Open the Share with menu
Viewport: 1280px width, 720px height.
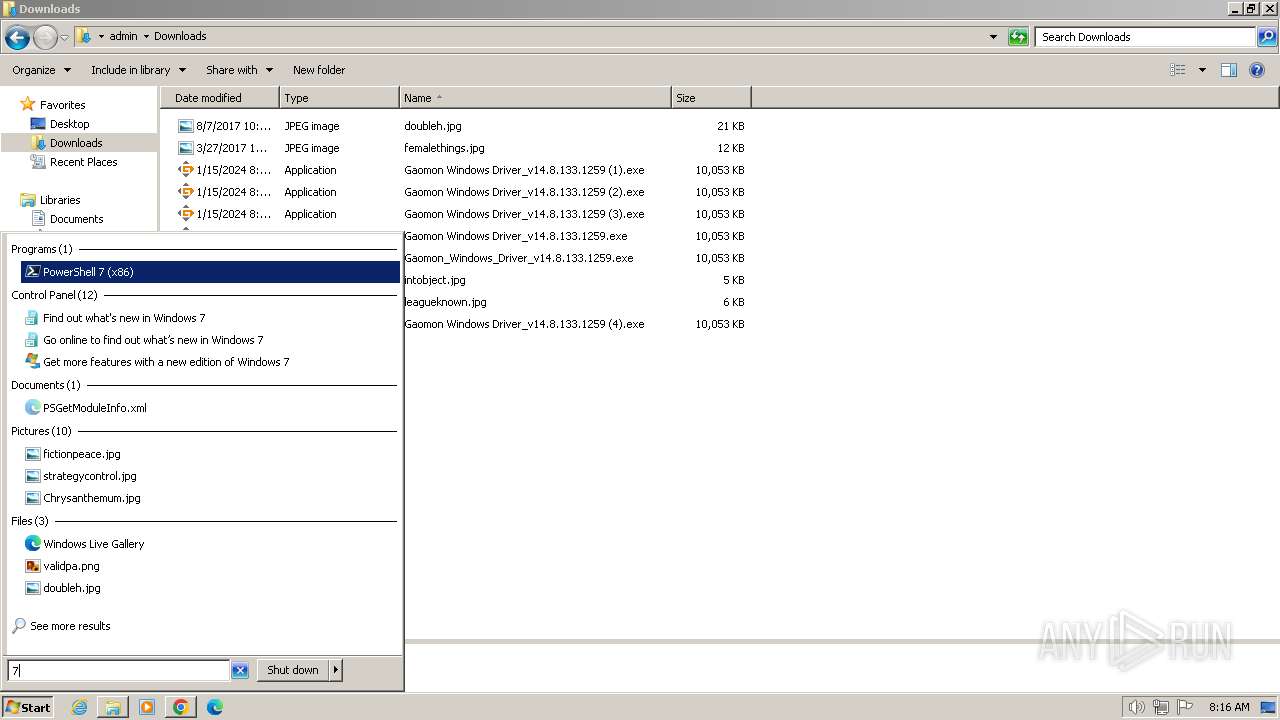point(239,70)
